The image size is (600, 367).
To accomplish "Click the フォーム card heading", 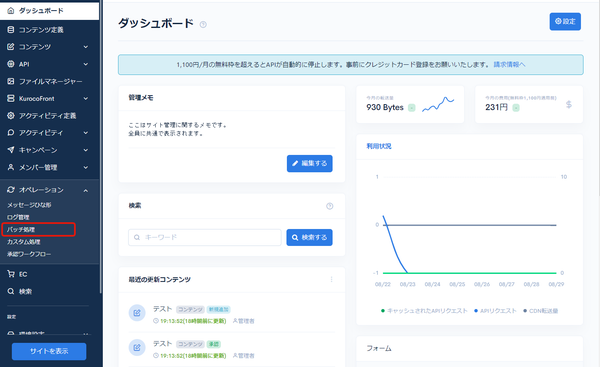I will (x=379, y=348).
